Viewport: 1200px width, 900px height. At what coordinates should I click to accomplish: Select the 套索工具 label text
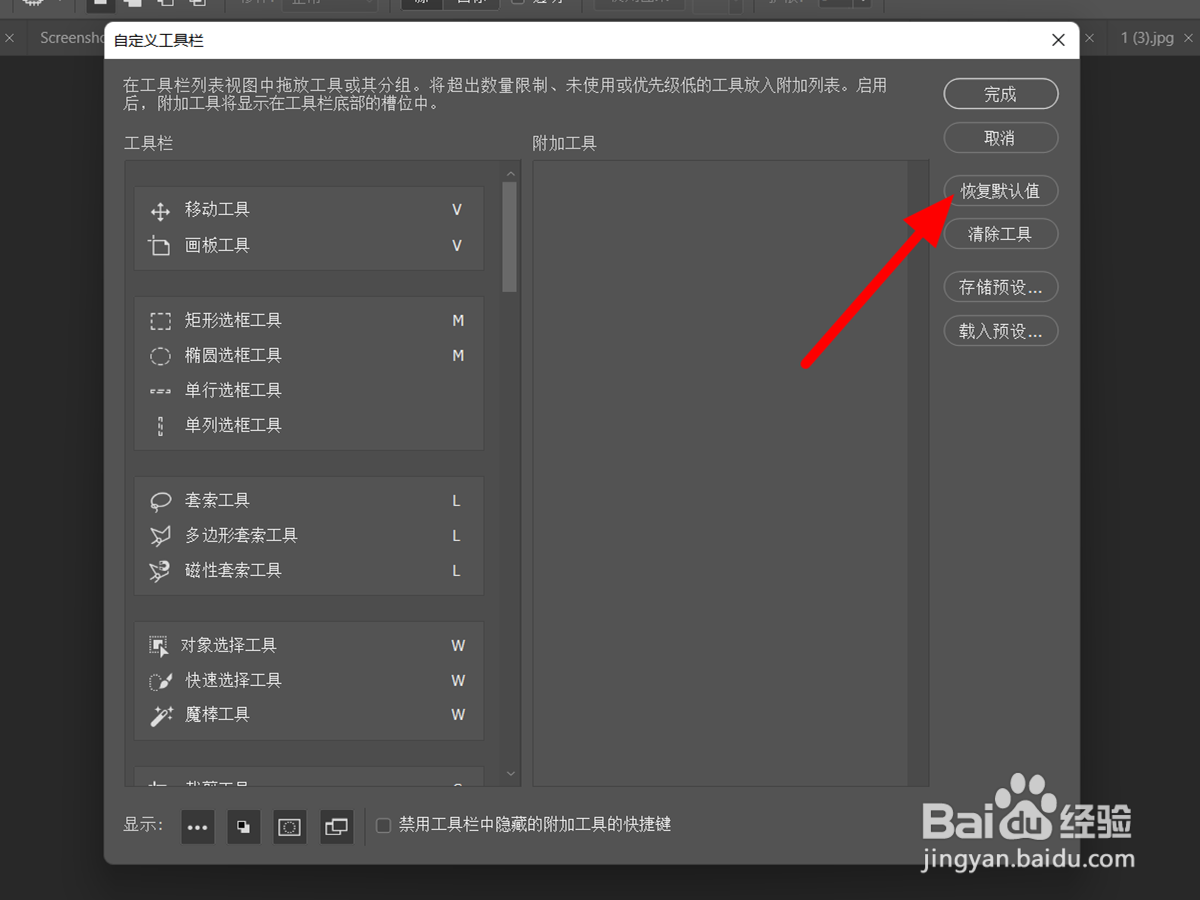coord(217,501)
